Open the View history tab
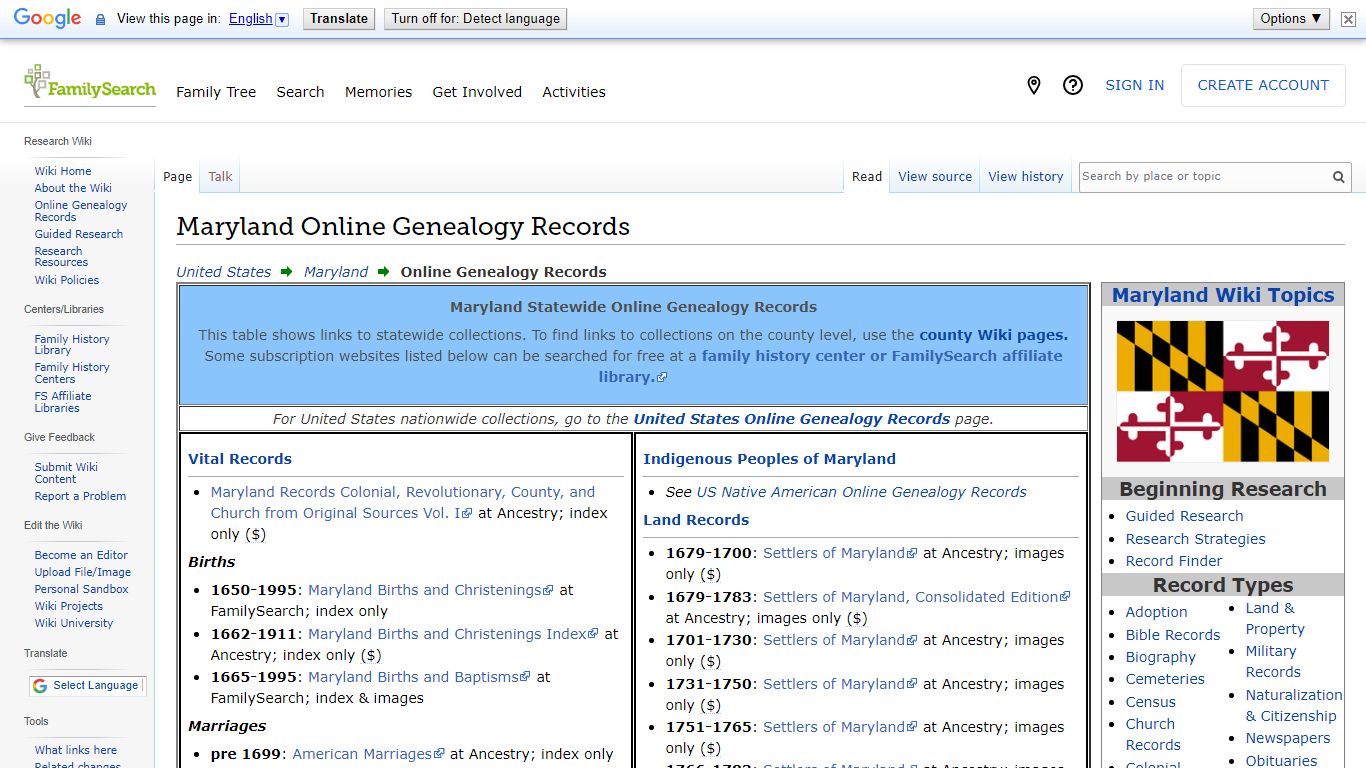 click(1026, 177)
